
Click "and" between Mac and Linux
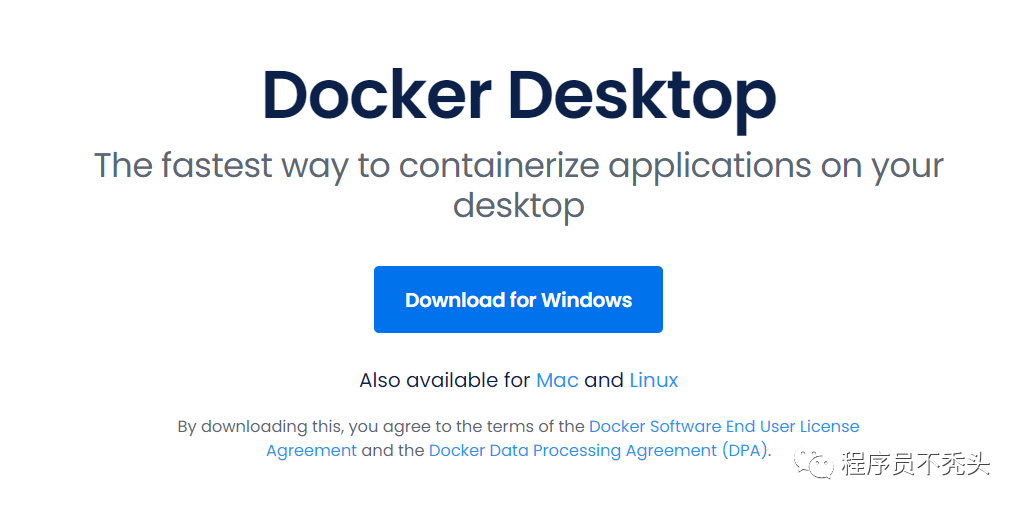tap(603, 380)
